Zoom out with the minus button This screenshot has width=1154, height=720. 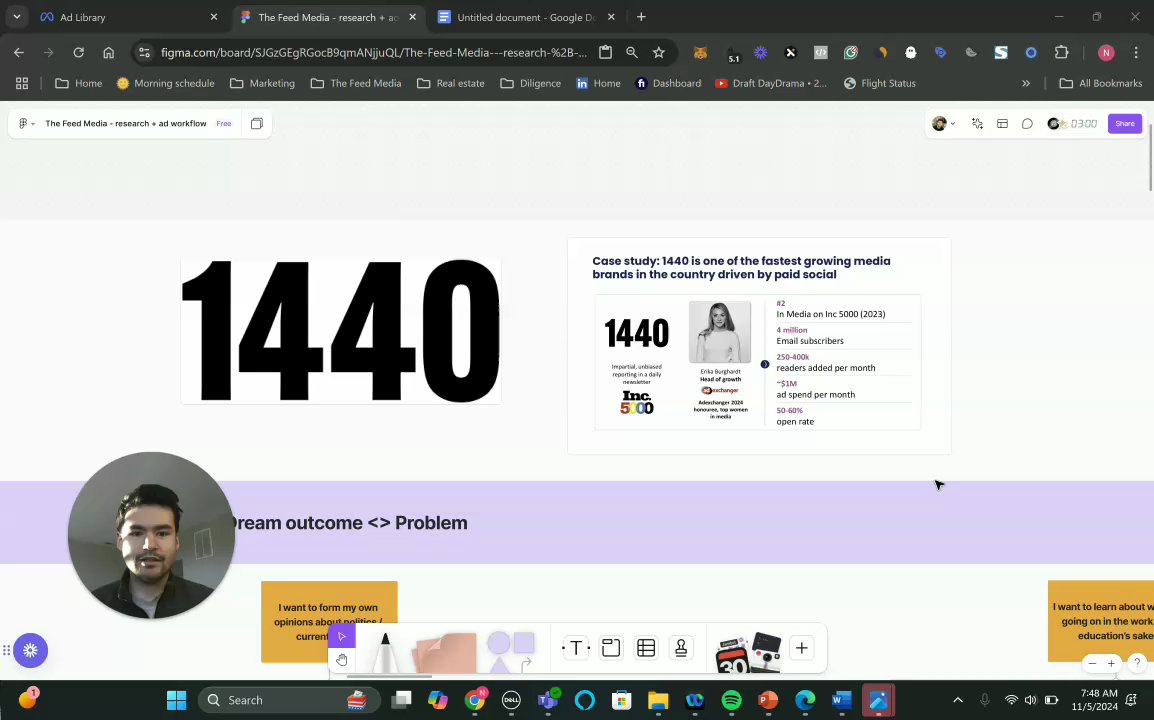click(x=1092, y=663)
